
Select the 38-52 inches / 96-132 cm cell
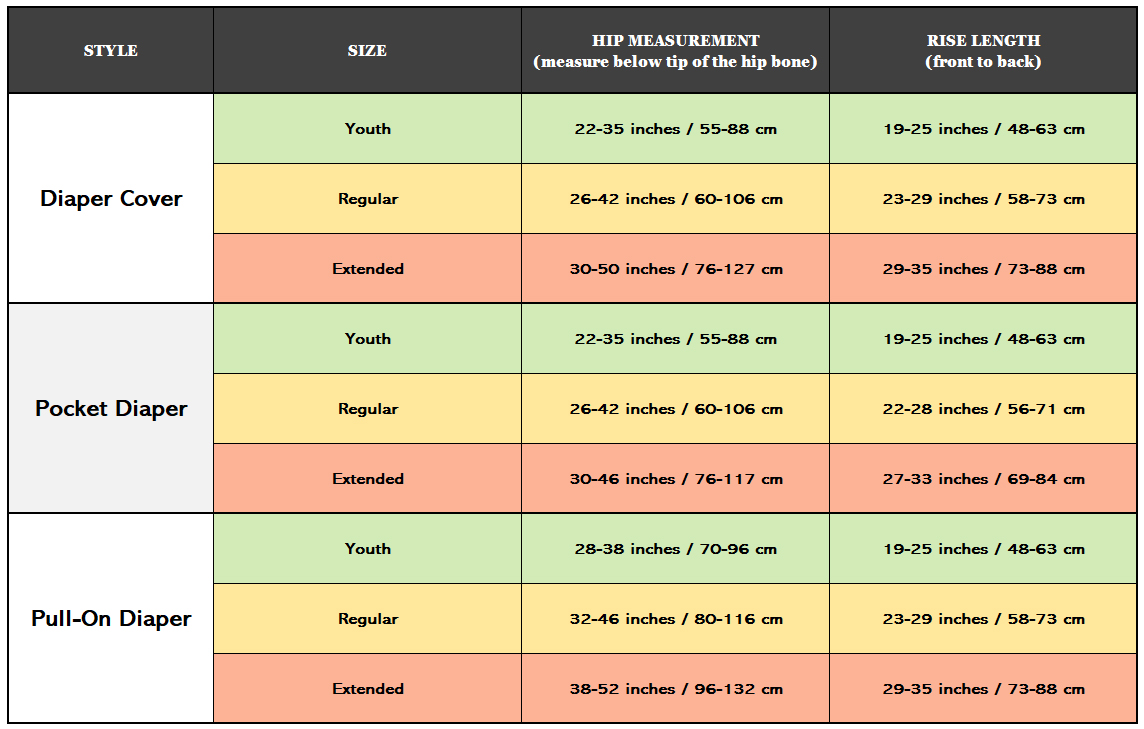675,689
